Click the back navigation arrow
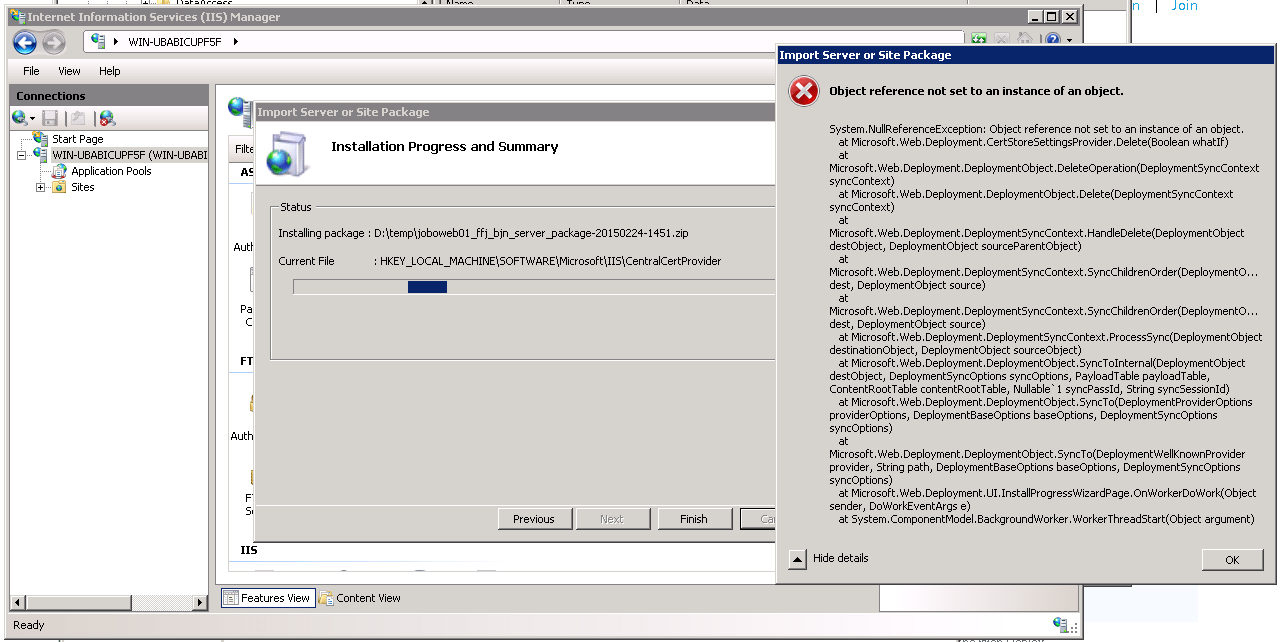The height and width of the screenshot is (642, 1288). pyautogui.click(x=26, y=42)
